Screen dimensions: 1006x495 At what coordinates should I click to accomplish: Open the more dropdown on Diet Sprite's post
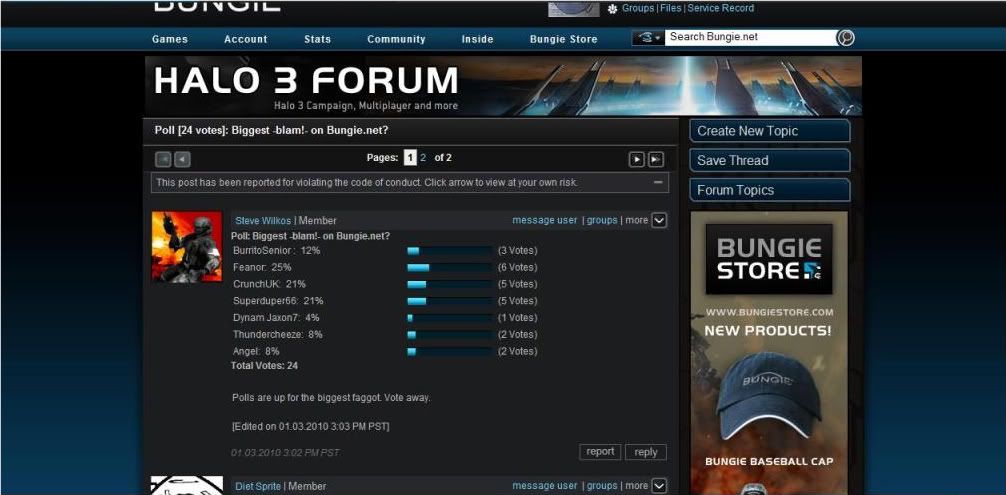pos(659,486)
